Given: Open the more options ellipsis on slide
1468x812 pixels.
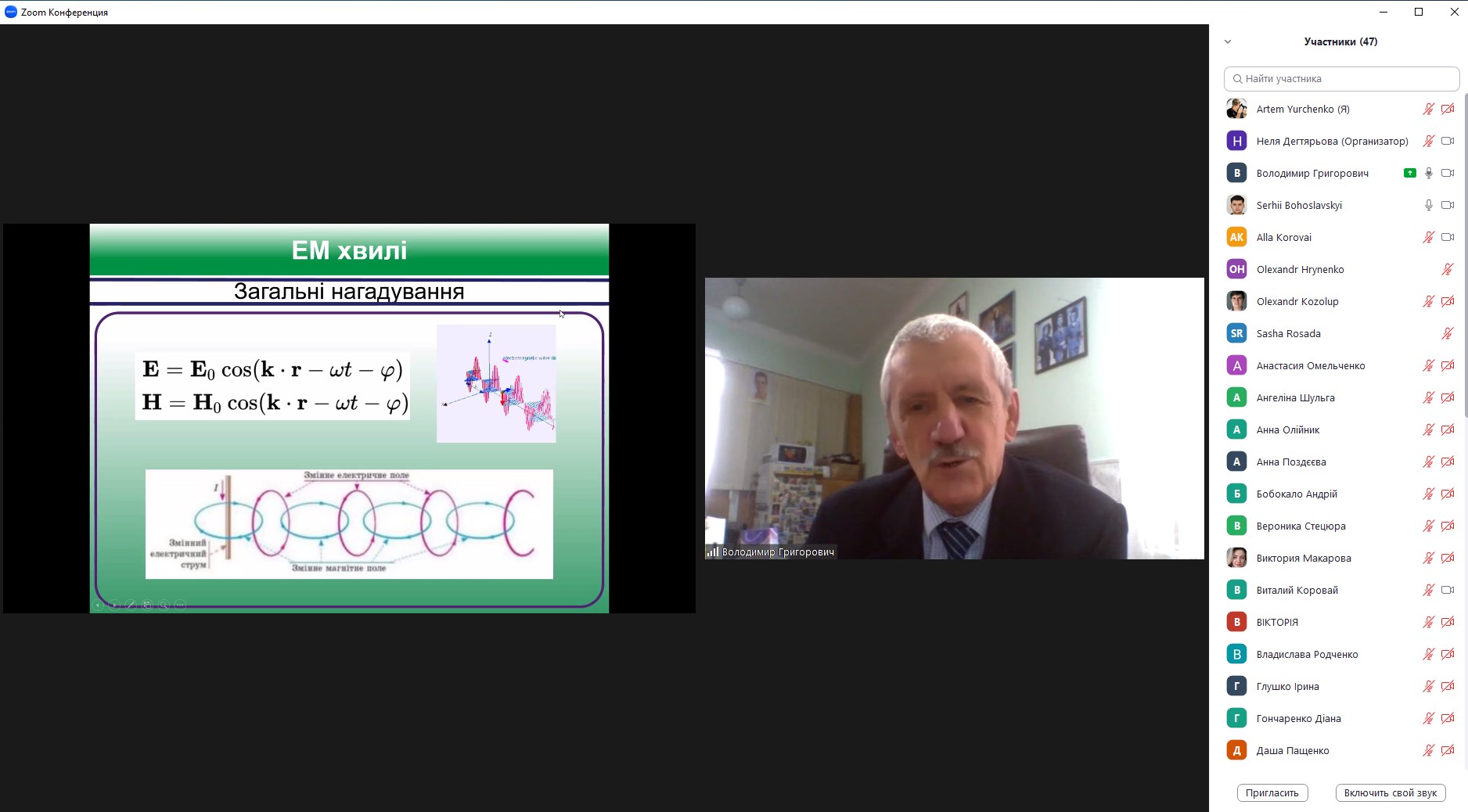Looking at the screenshot, I should coord(180,605).
